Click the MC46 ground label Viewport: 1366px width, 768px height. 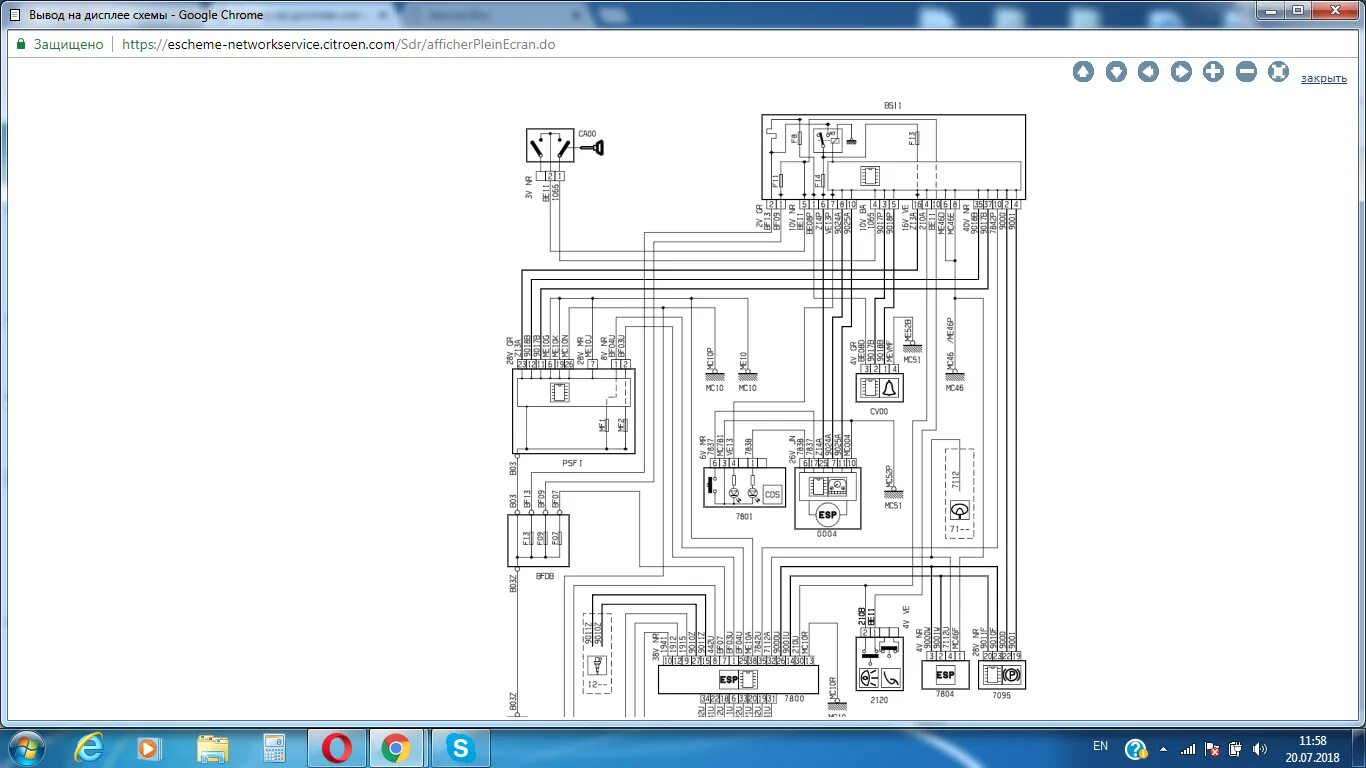coord(956,388)
